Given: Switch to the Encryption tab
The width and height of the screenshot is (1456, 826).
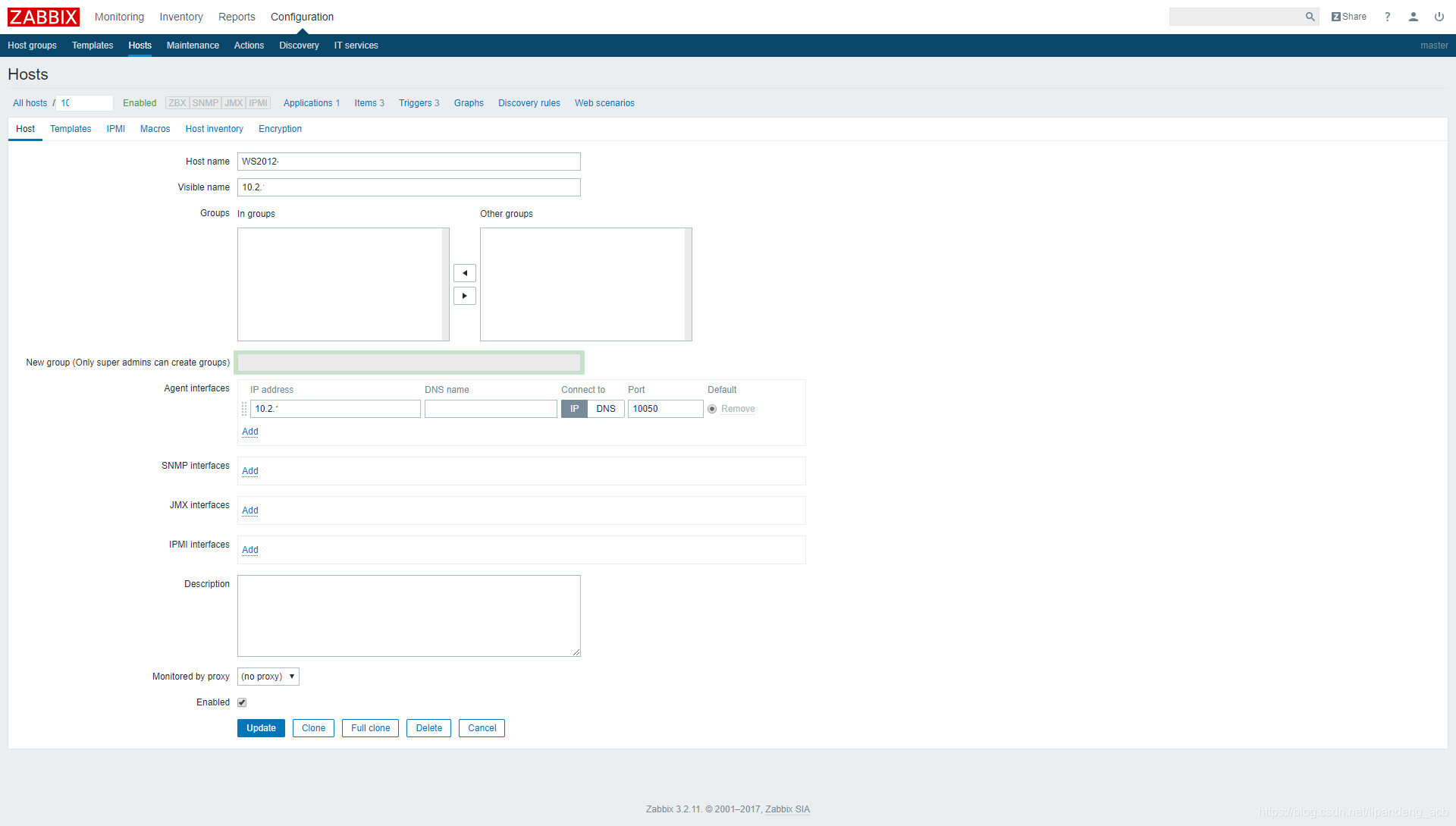Looking at the screenshot, I should [x=280, y=129].
